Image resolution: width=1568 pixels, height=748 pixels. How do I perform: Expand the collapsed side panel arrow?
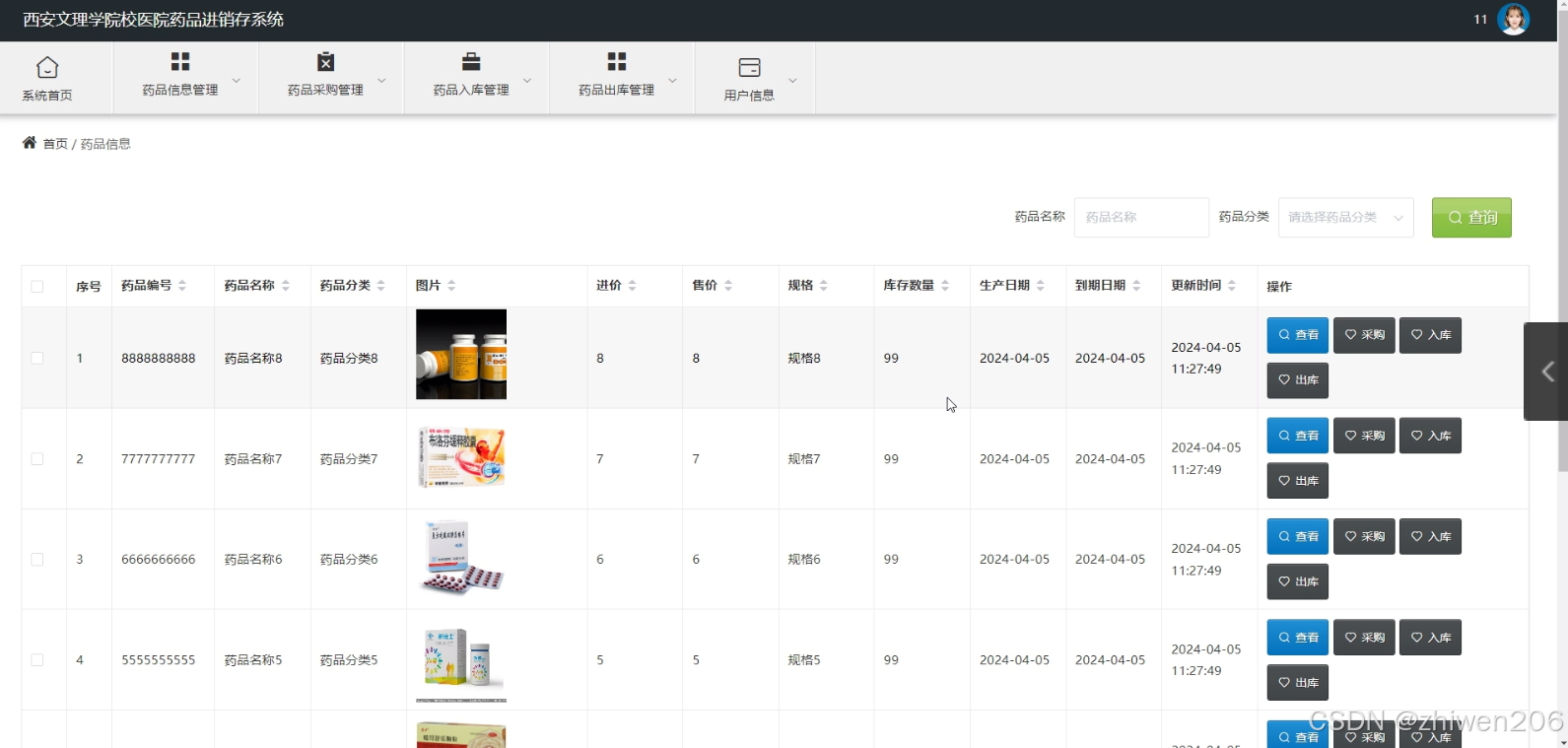tap(1547, 372)
